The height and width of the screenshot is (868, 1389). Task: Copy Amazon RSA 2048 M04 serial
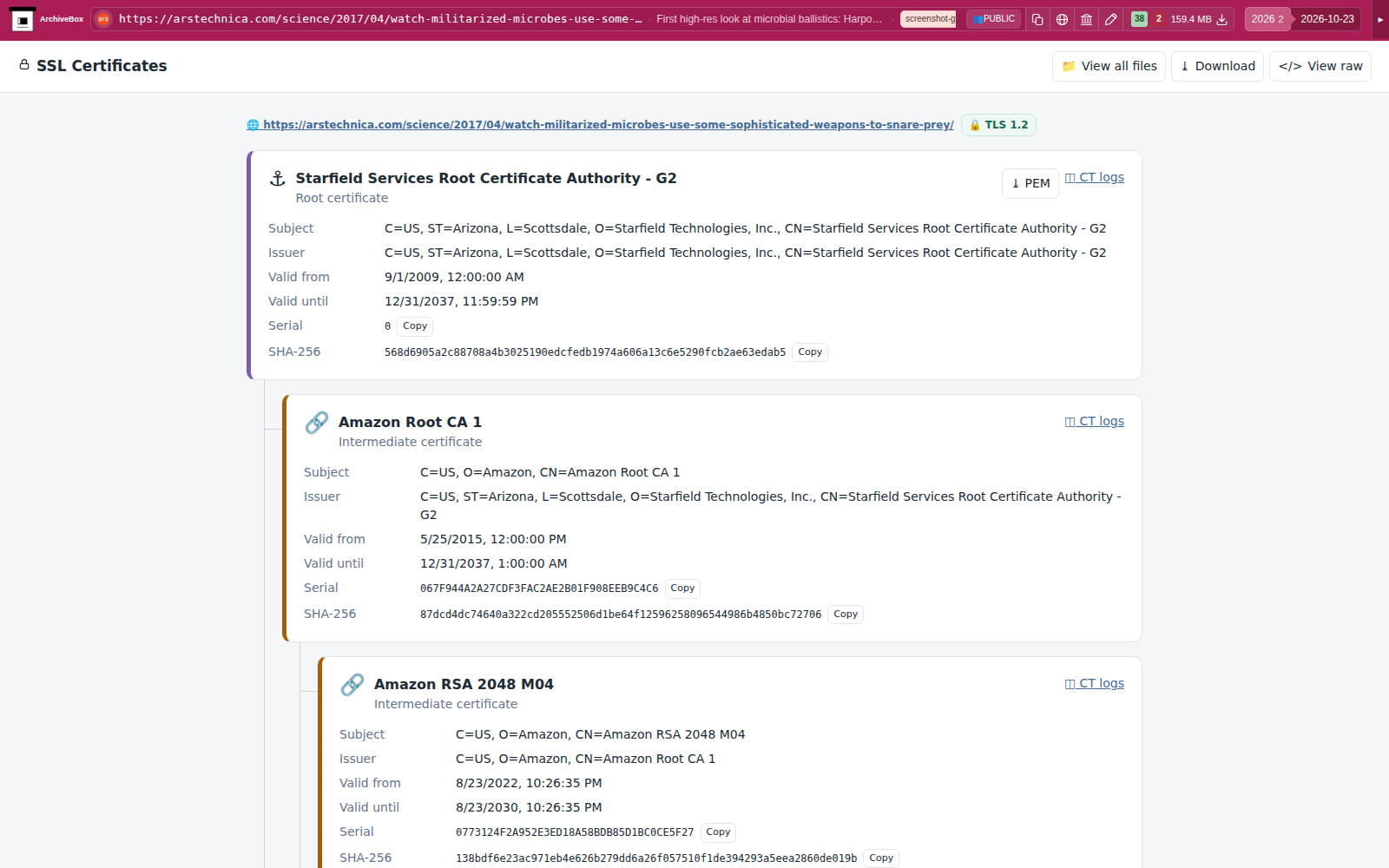[719, 832]
